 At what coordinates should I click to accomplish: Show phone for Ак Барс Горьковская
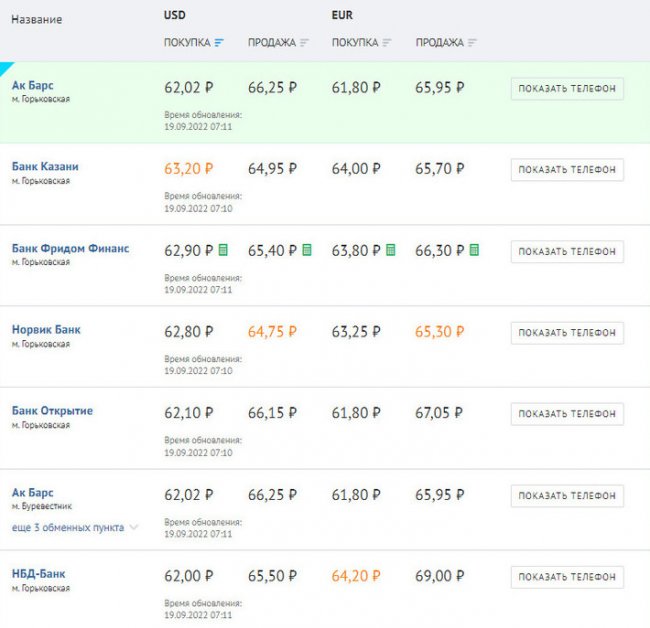tap(567, 88)
